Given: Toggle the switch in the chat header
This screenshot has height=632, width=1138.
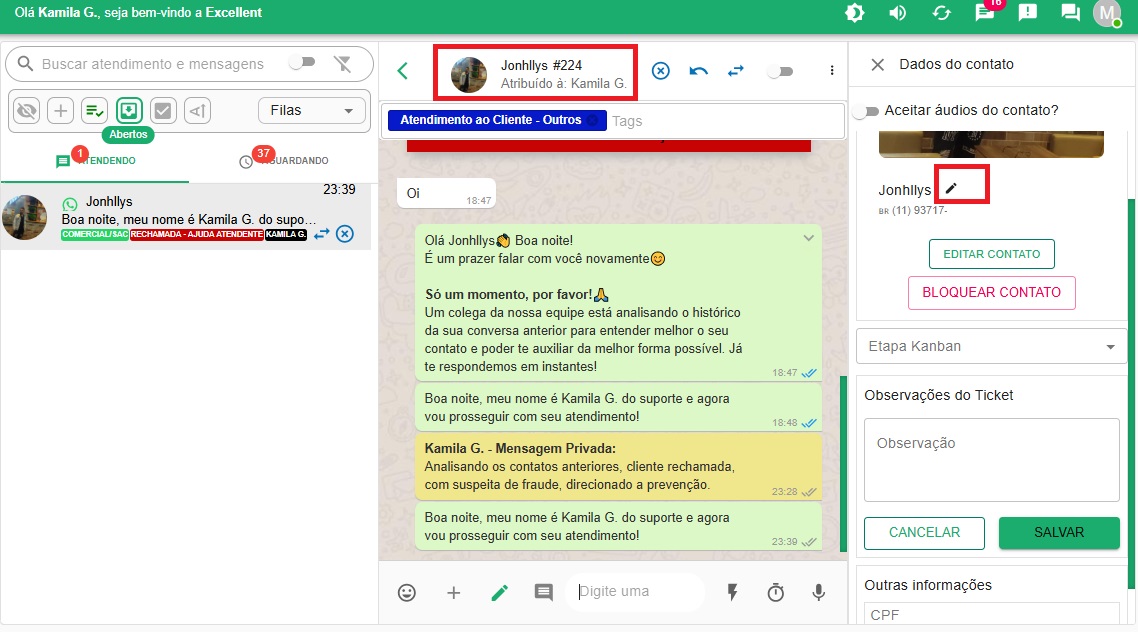Looking at the screenshot, I should pyautogui.click(x=779, y=71).
